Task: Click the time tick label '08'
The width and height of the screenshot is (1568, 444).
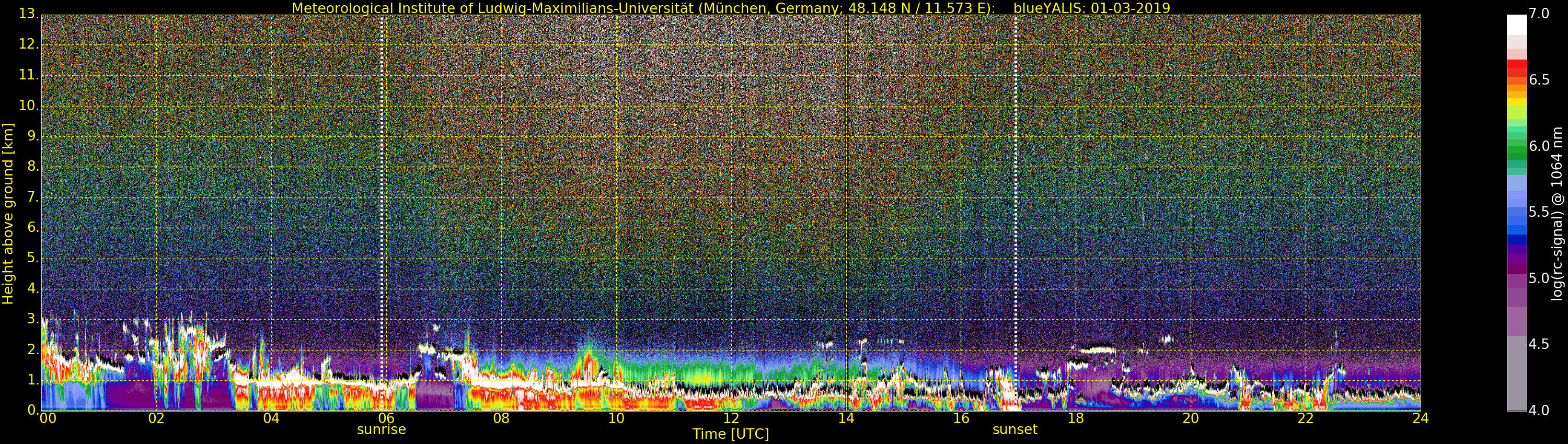Action: point(501,418)
